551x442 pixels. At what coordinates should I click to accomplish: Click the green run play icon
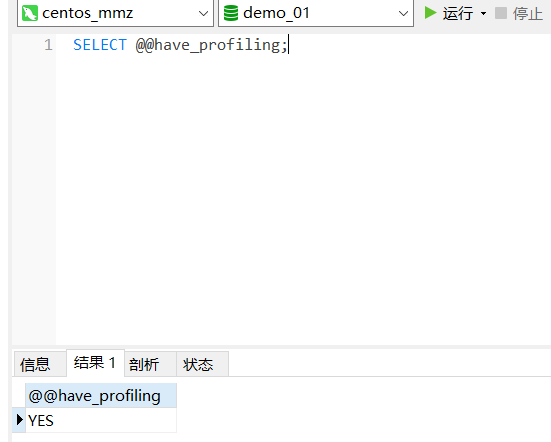point(430,13)
